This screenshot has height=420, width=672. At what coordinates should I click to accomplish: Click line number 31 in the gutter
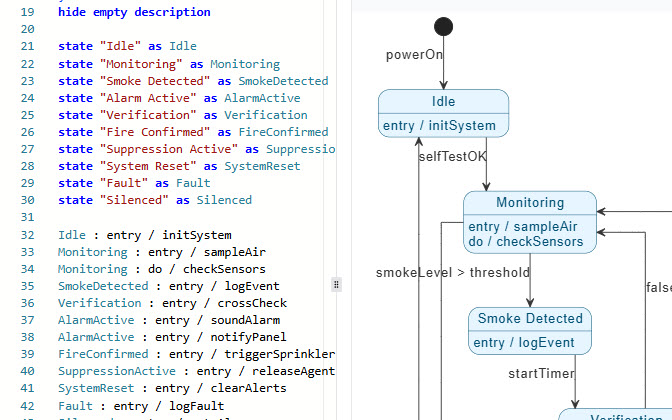click(x=27, y=217)
